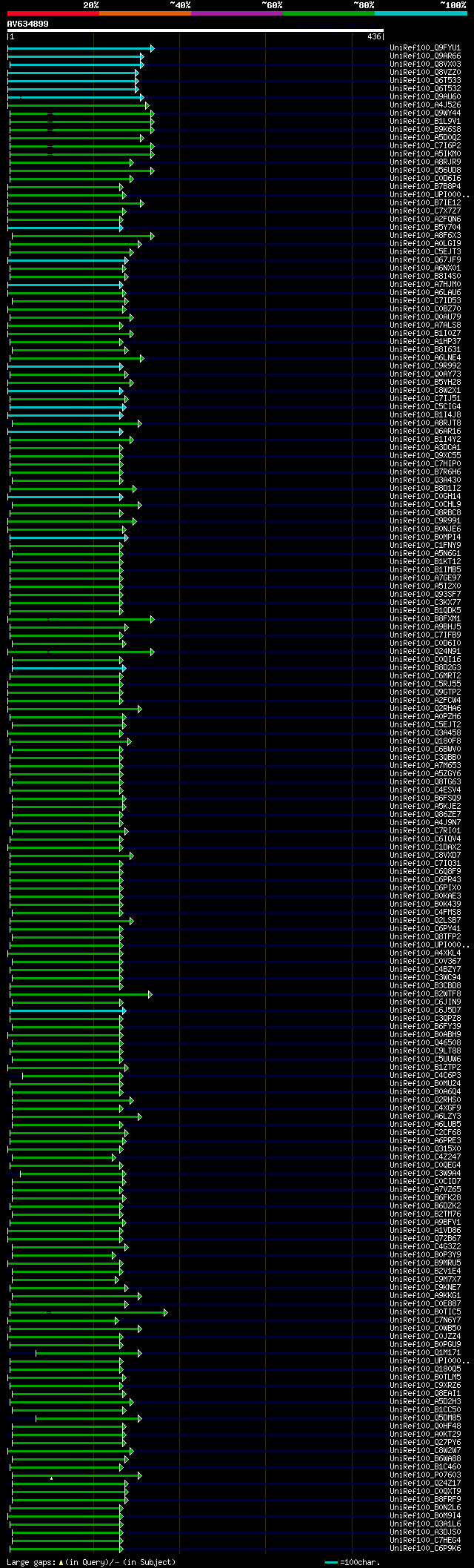Open entry UniRef100_Q1M171
This screenshot has width=474, height=1568.
click(425, 1353)
